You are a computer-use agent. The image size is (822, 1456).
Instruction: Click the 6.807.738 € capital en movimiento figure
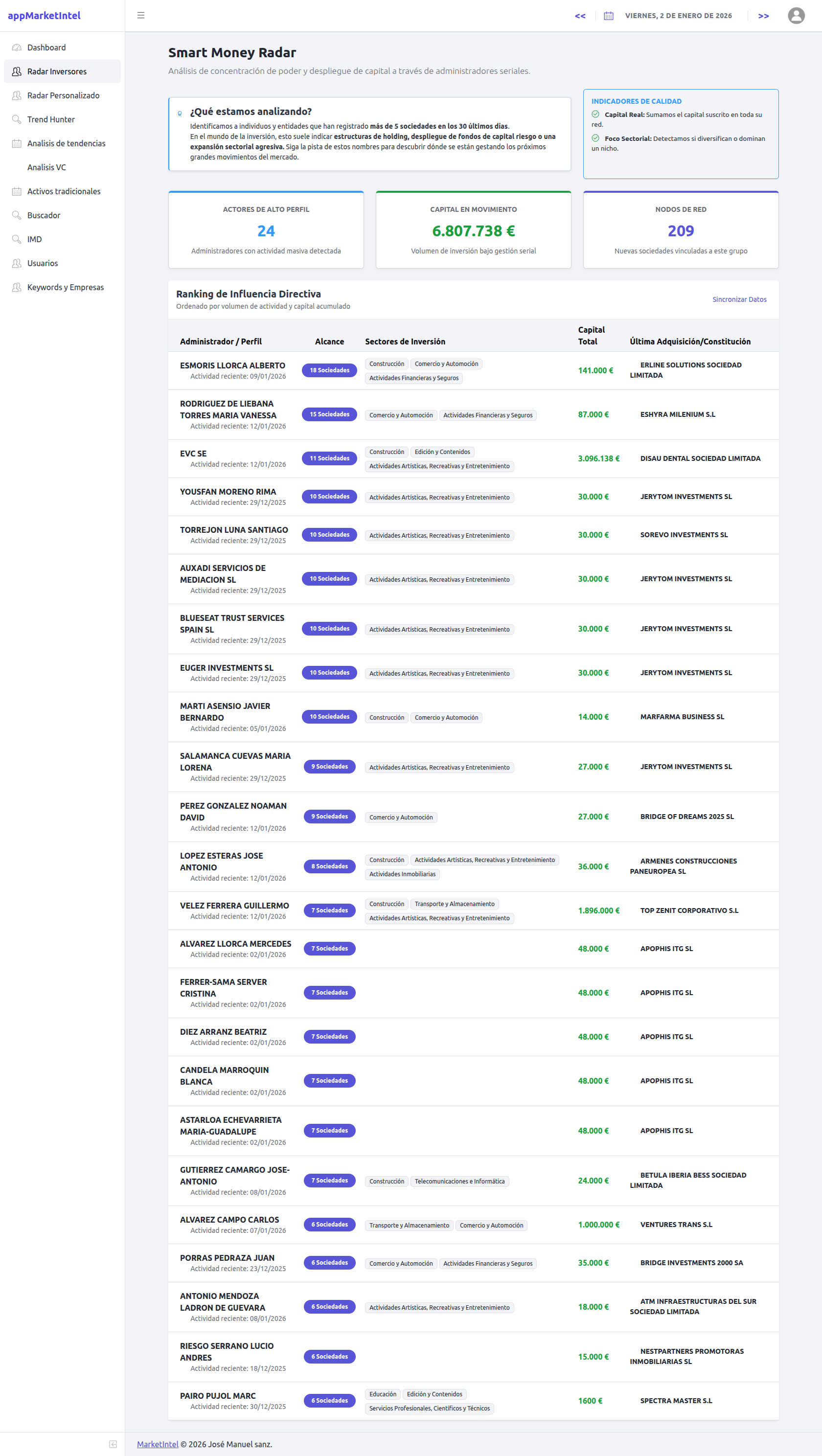pyautogui.click(x=473, y=230)
